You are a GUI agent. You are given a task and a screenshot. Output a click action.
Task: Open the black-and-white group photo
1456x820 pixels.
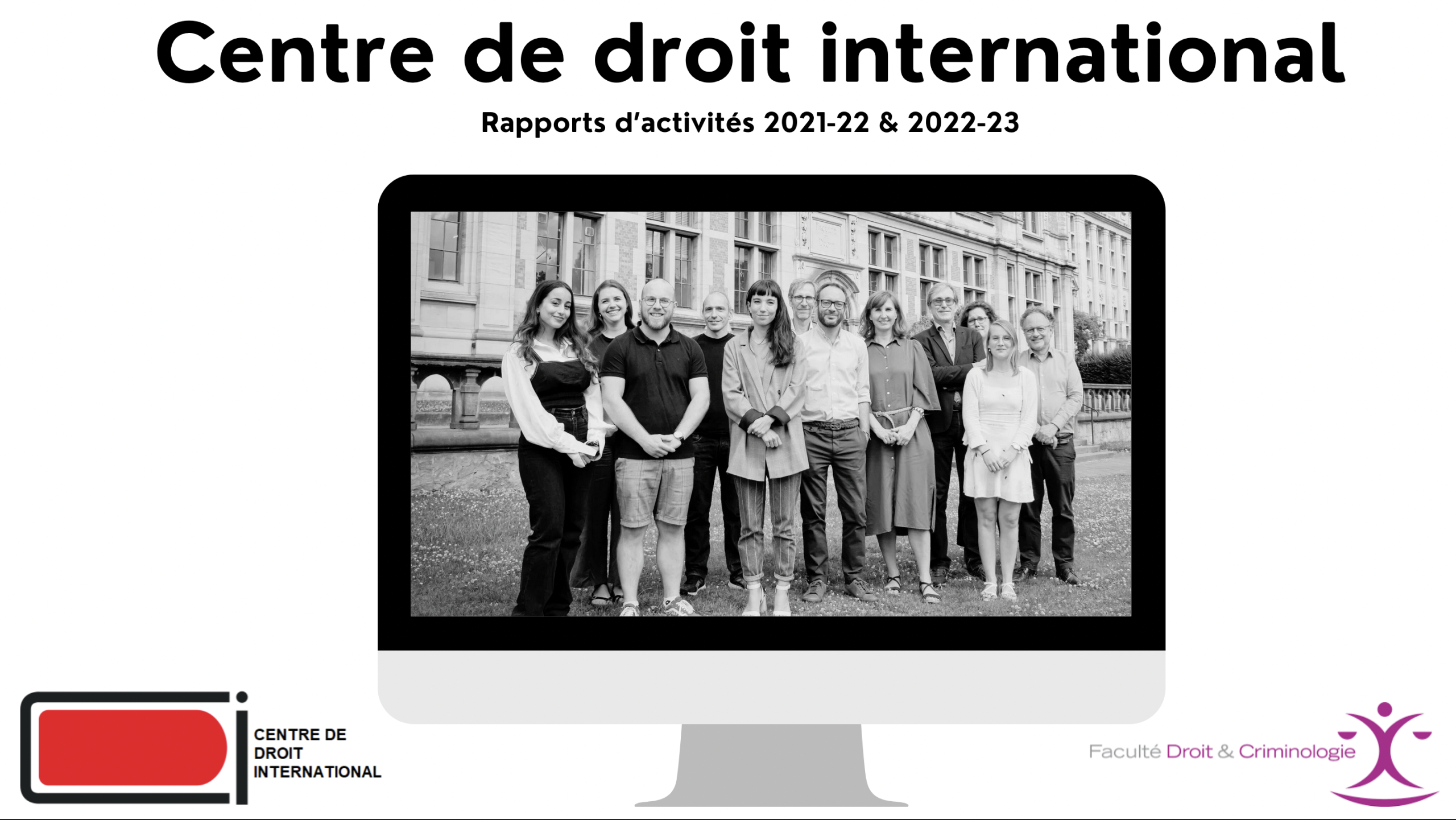point(771,414)
